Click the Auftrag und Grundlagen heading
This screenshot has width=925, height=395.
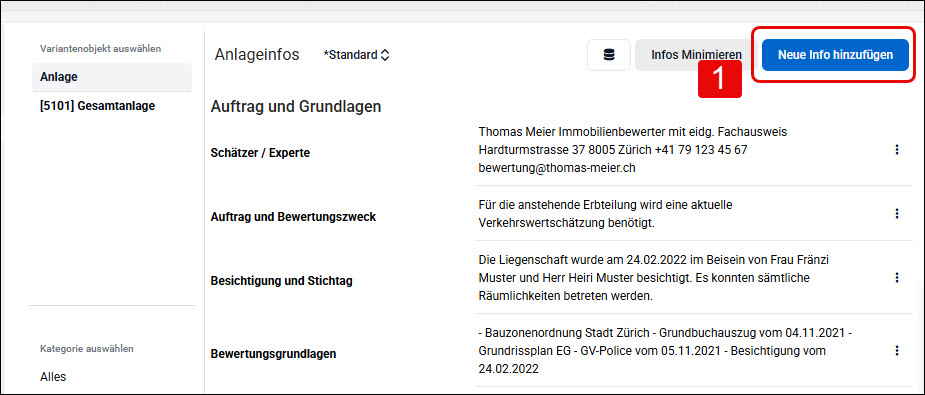[x=296, y=107]
